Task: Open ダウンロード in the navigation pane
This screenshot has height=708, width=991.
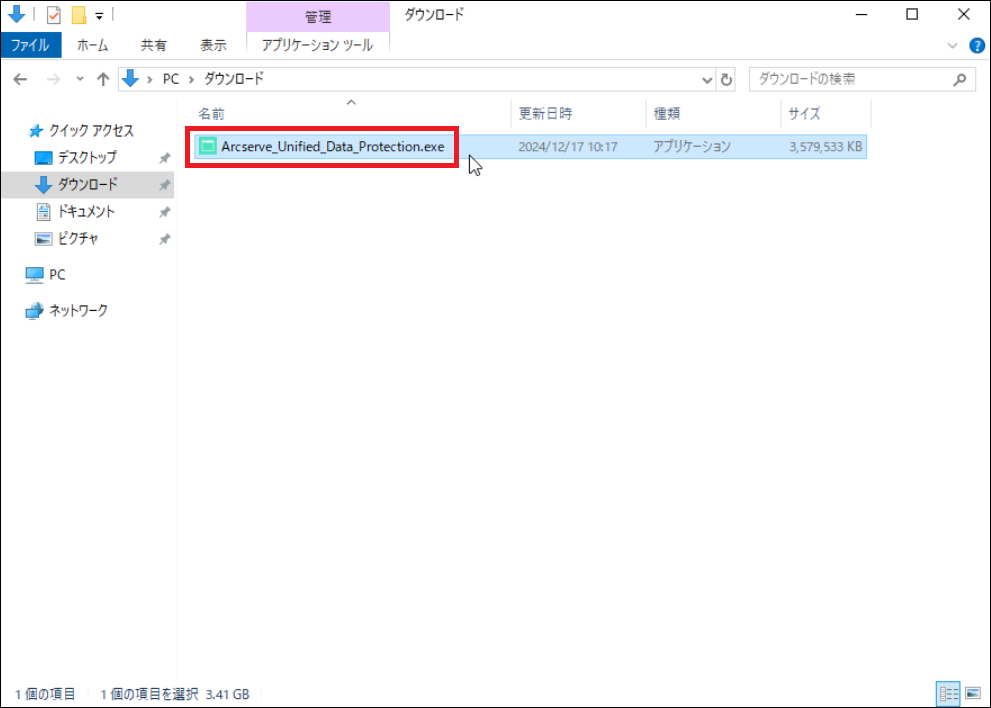Action: point(88,185)
